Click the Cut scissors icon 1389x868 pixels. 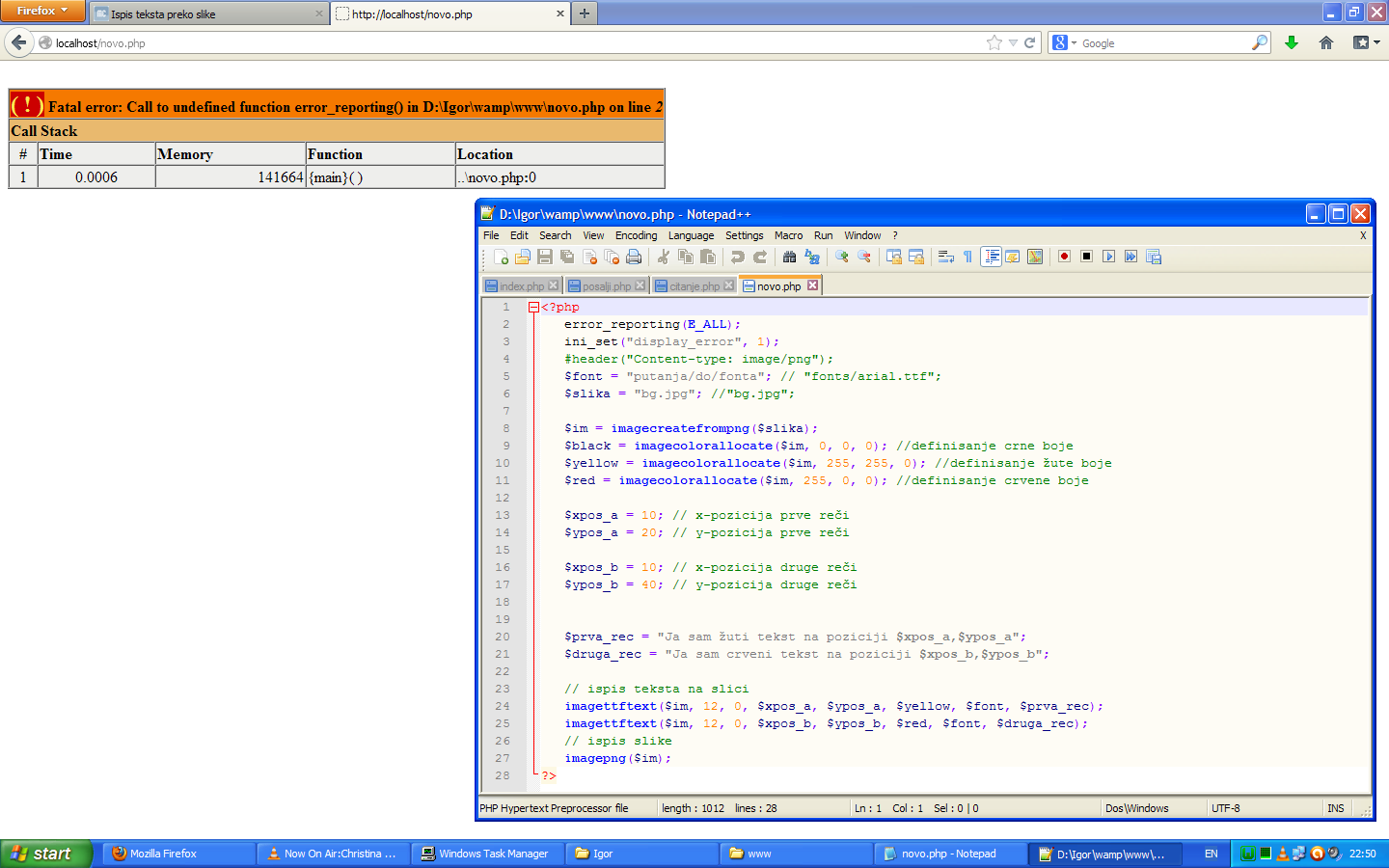[664, 257]
